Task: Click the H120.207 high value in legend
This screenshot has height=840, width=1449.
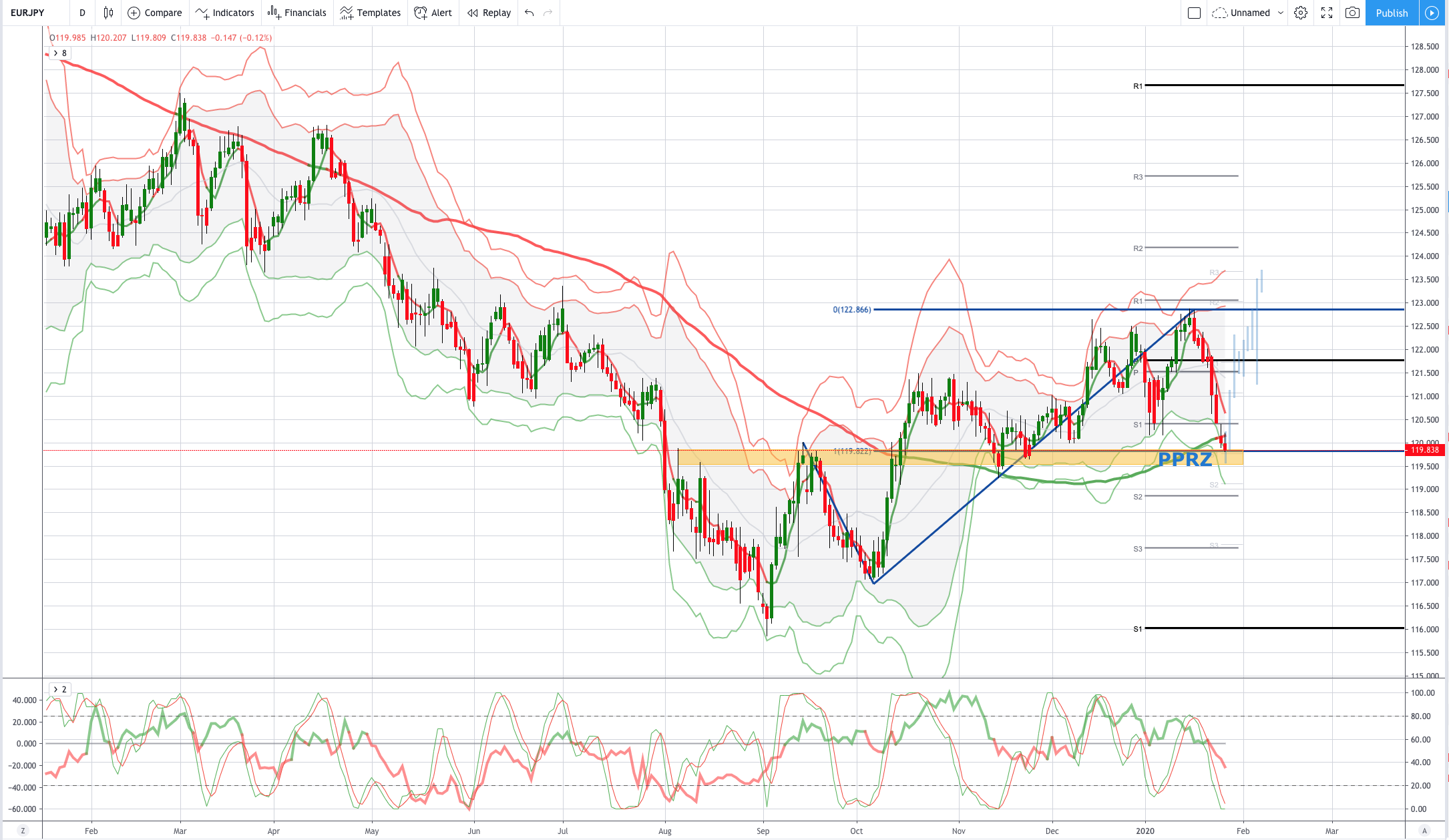Action: tap(108, 38)
